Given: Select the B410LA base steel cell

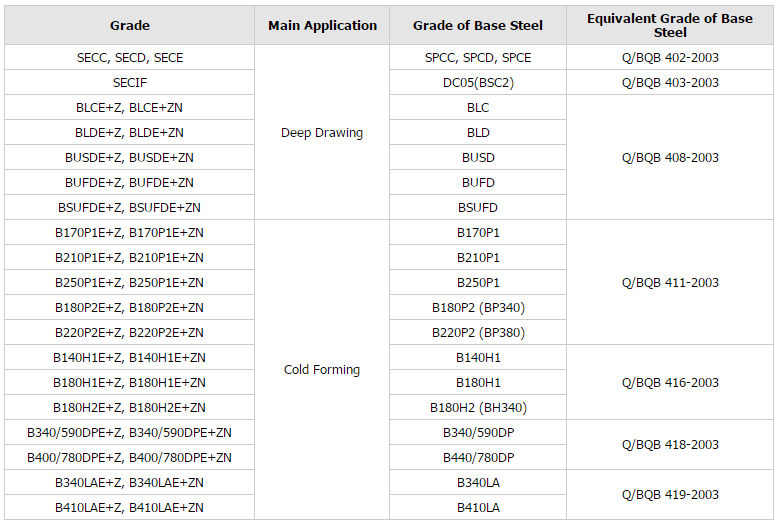Looking at the screenshot, I should click(478, 508).
